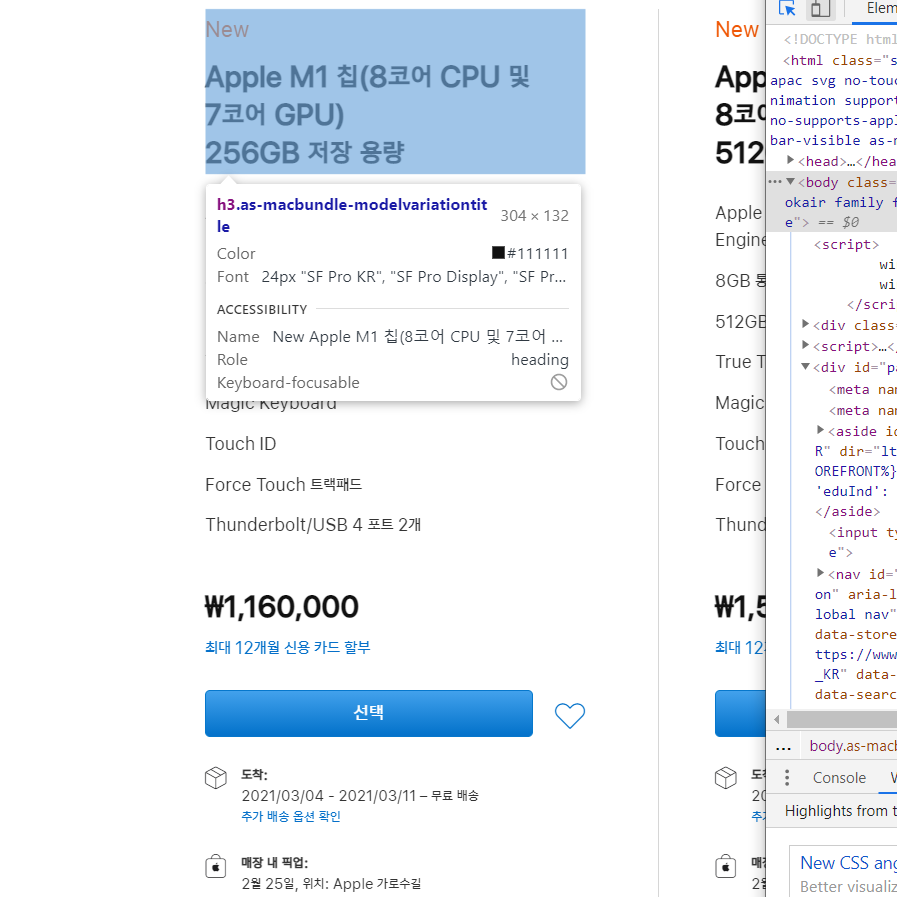The height and width of the screenshot is (897, 897).
Task: Collapse the body element node
Action: tap(791, 181)
